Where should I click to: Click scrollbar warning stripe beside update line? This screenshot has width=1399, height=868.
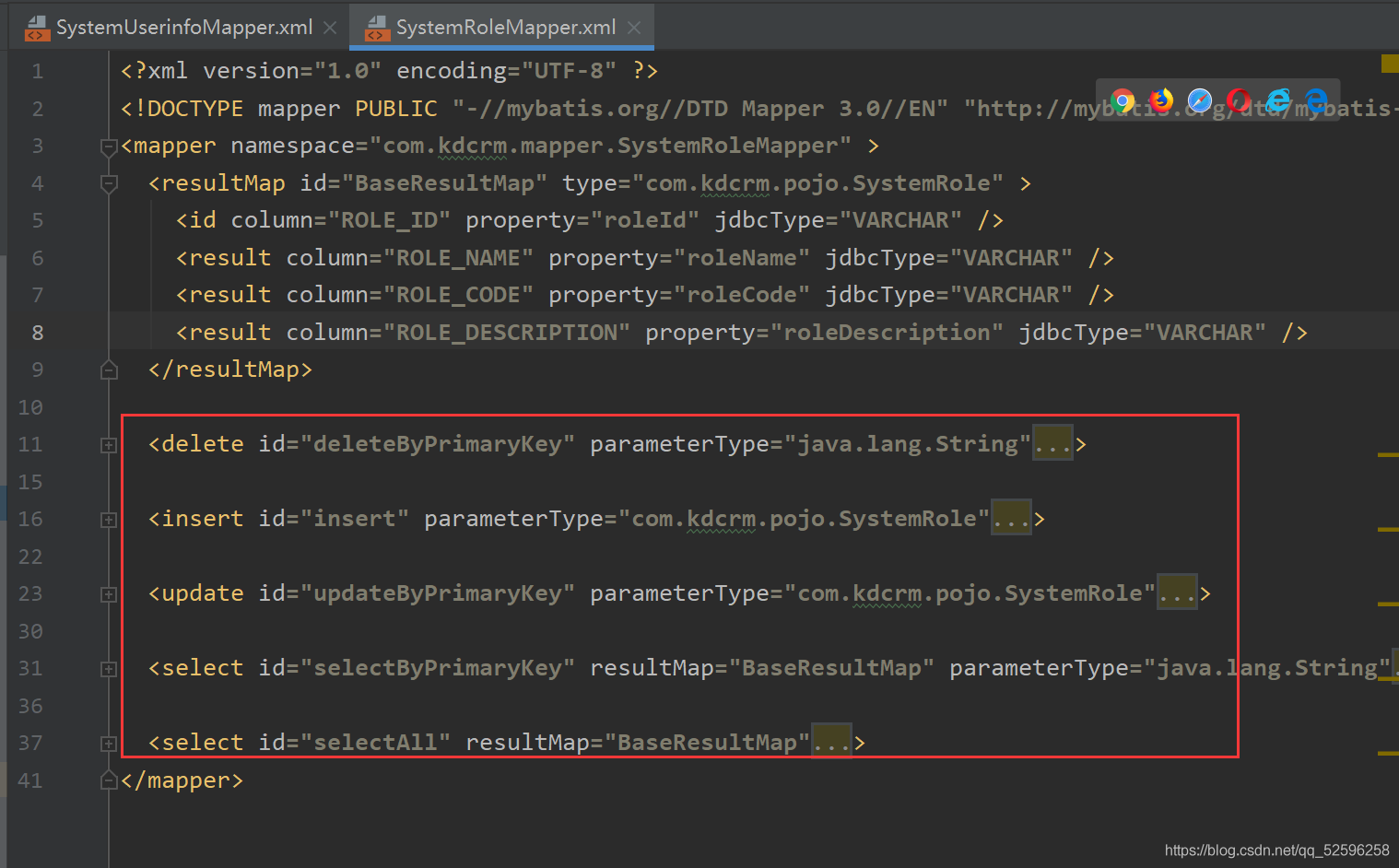(x=1388, y=604)
